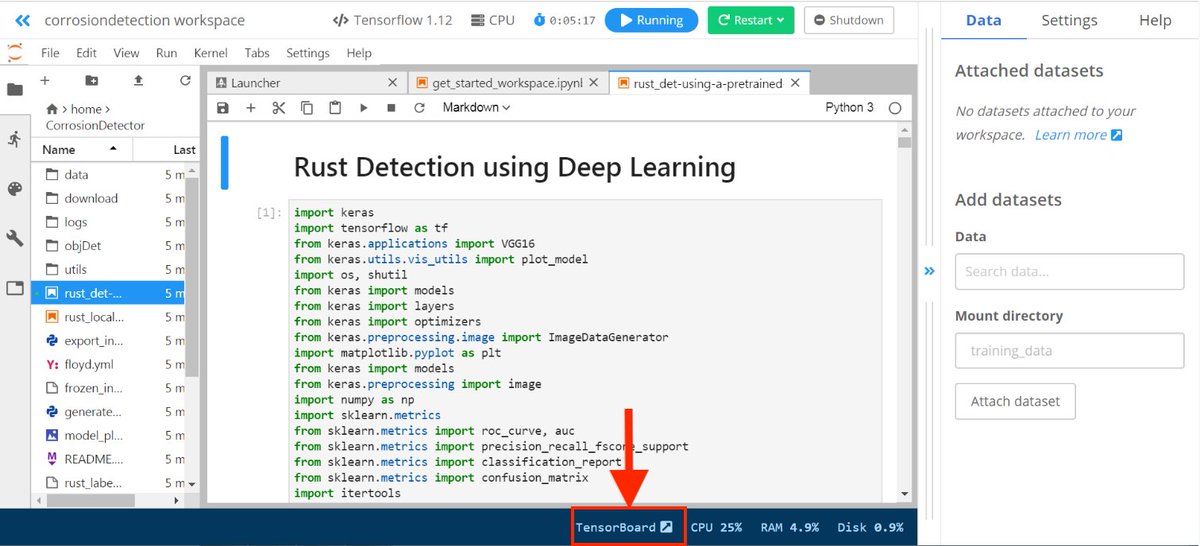Open the Help menu in menu bar

point(359,53)
